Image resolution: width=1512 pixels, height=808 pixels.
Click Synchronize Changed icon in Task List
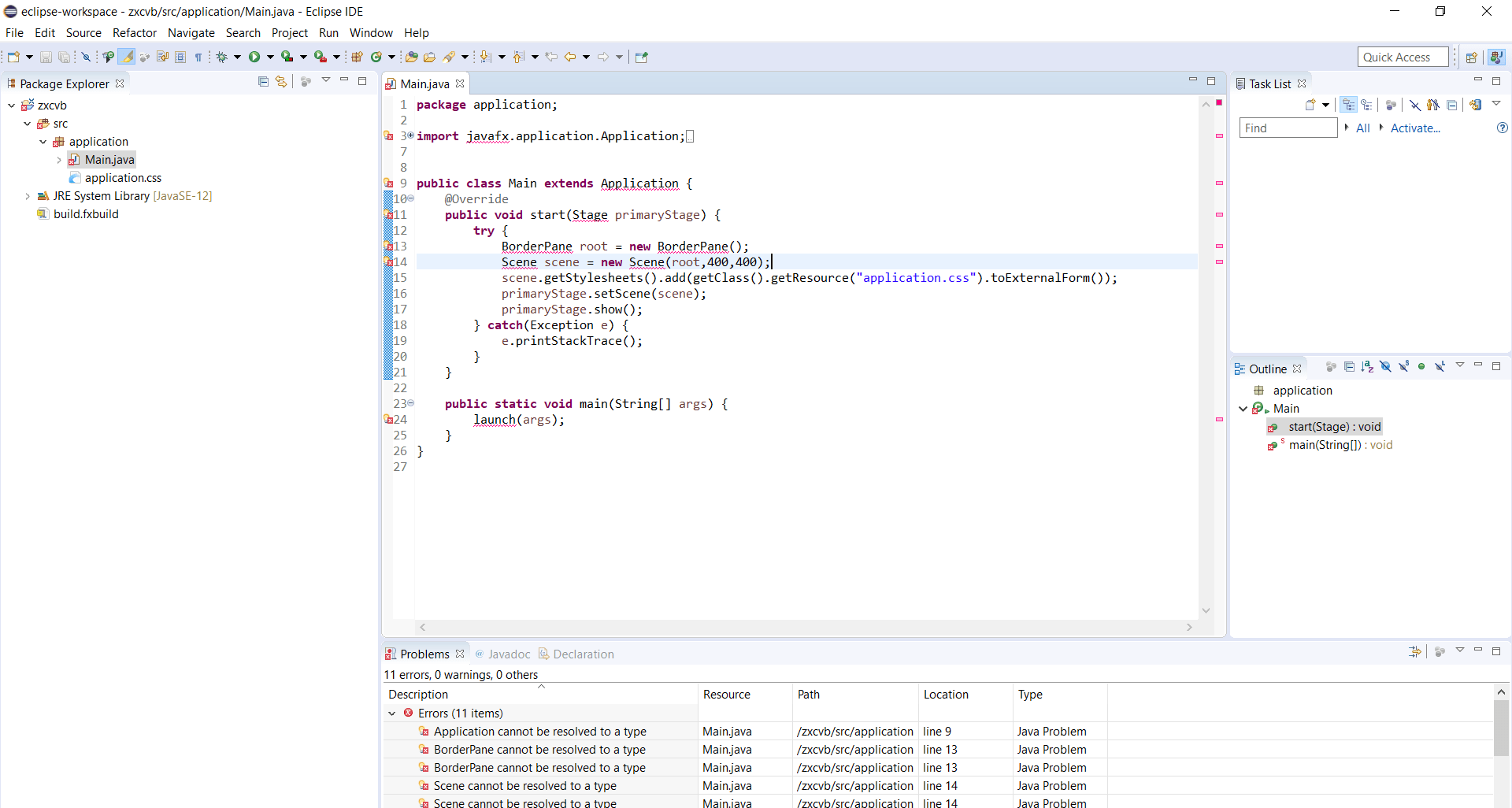pos(1476,105)
